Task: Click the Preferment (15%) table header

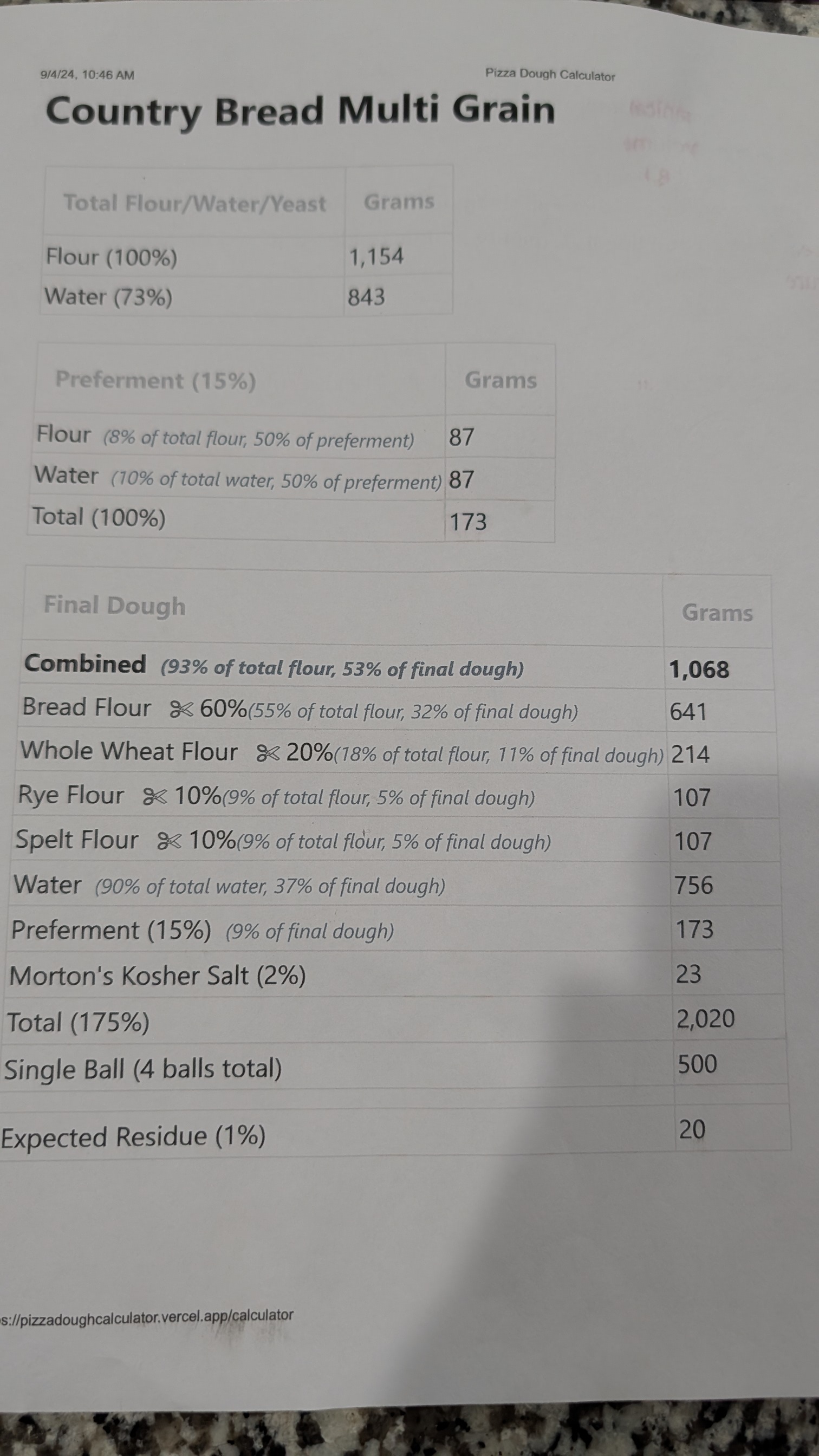Action: pyautogui.click(x=155, y=380)
